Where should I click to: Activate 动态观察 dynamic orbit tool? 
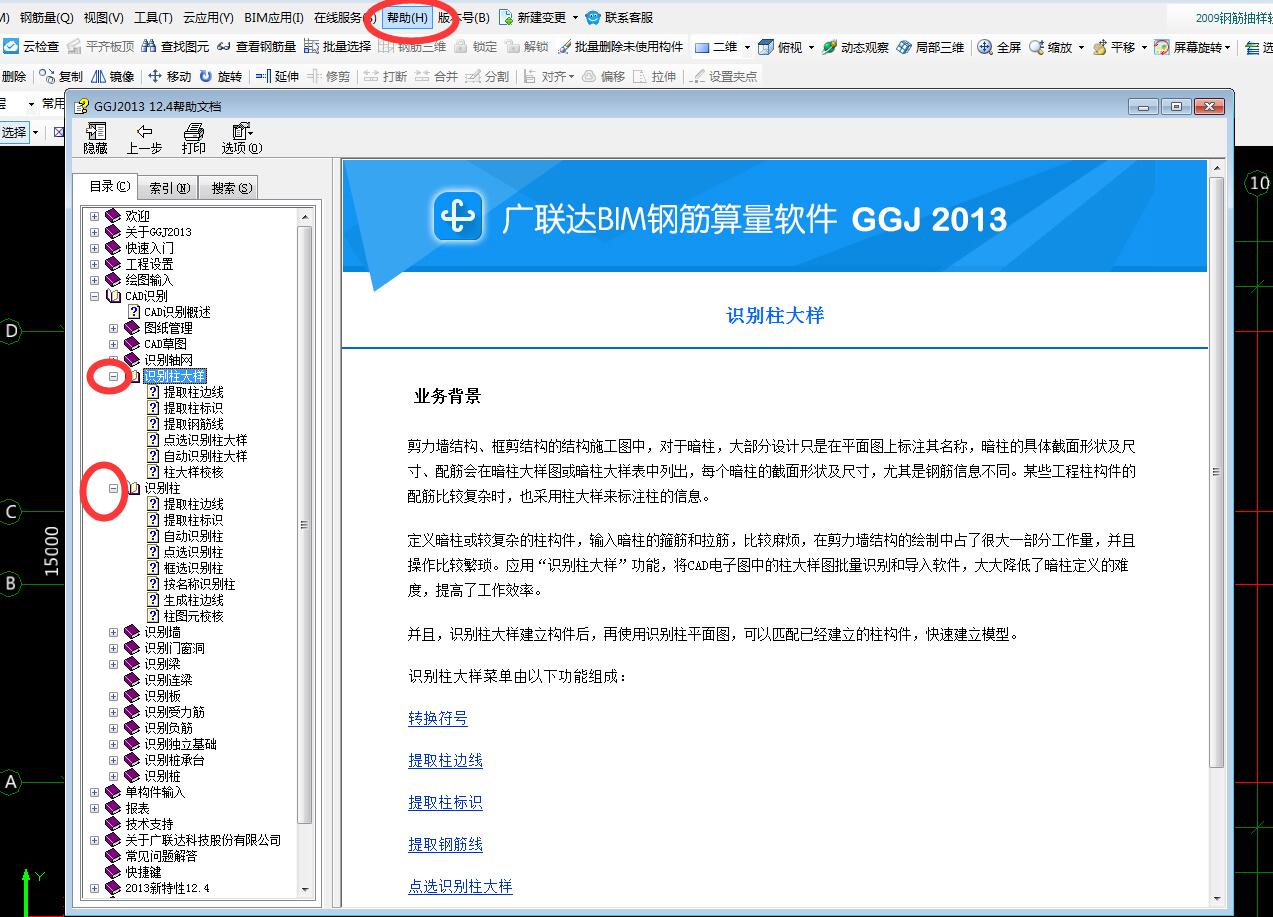[855, 46]
